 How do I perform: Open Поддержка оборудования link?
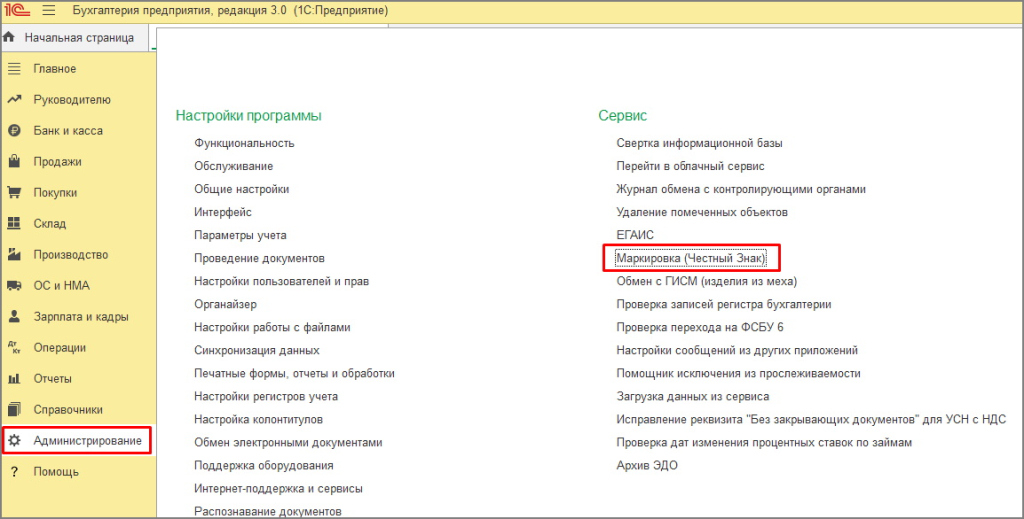(264, 465)
